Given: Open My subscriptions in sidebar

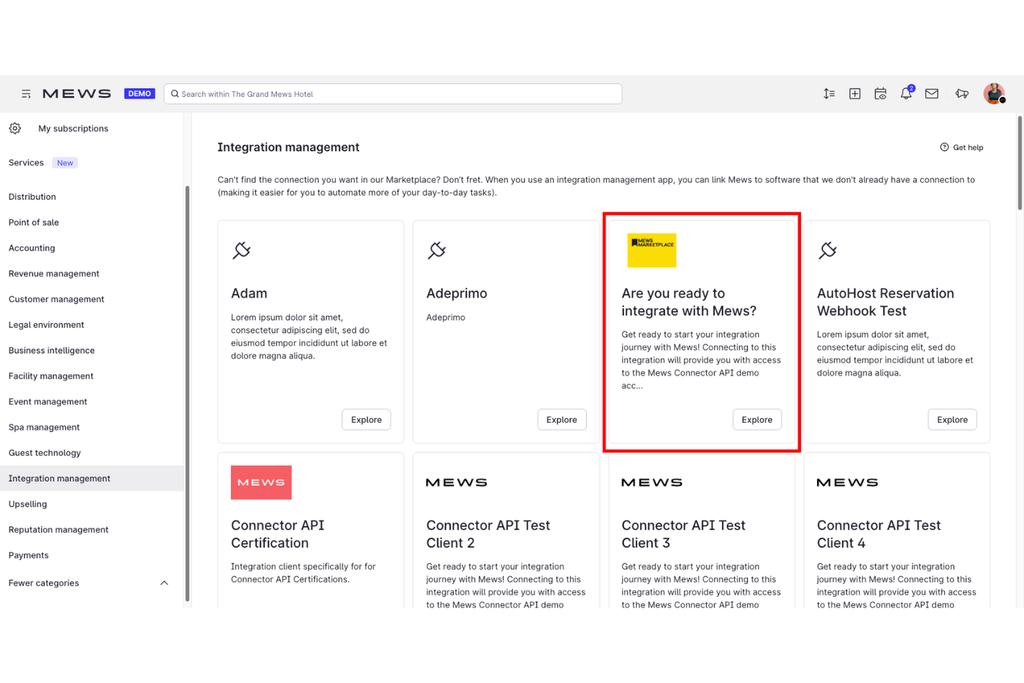Looking at the screenshot, I should click(x=73, y=129).
